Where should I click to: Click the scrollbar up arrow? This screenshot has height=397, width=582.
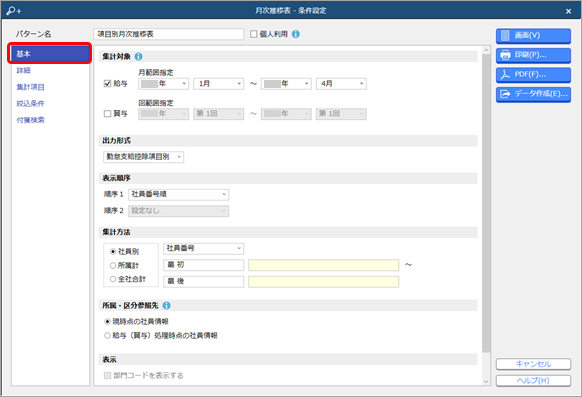click(x=486, y=50)
